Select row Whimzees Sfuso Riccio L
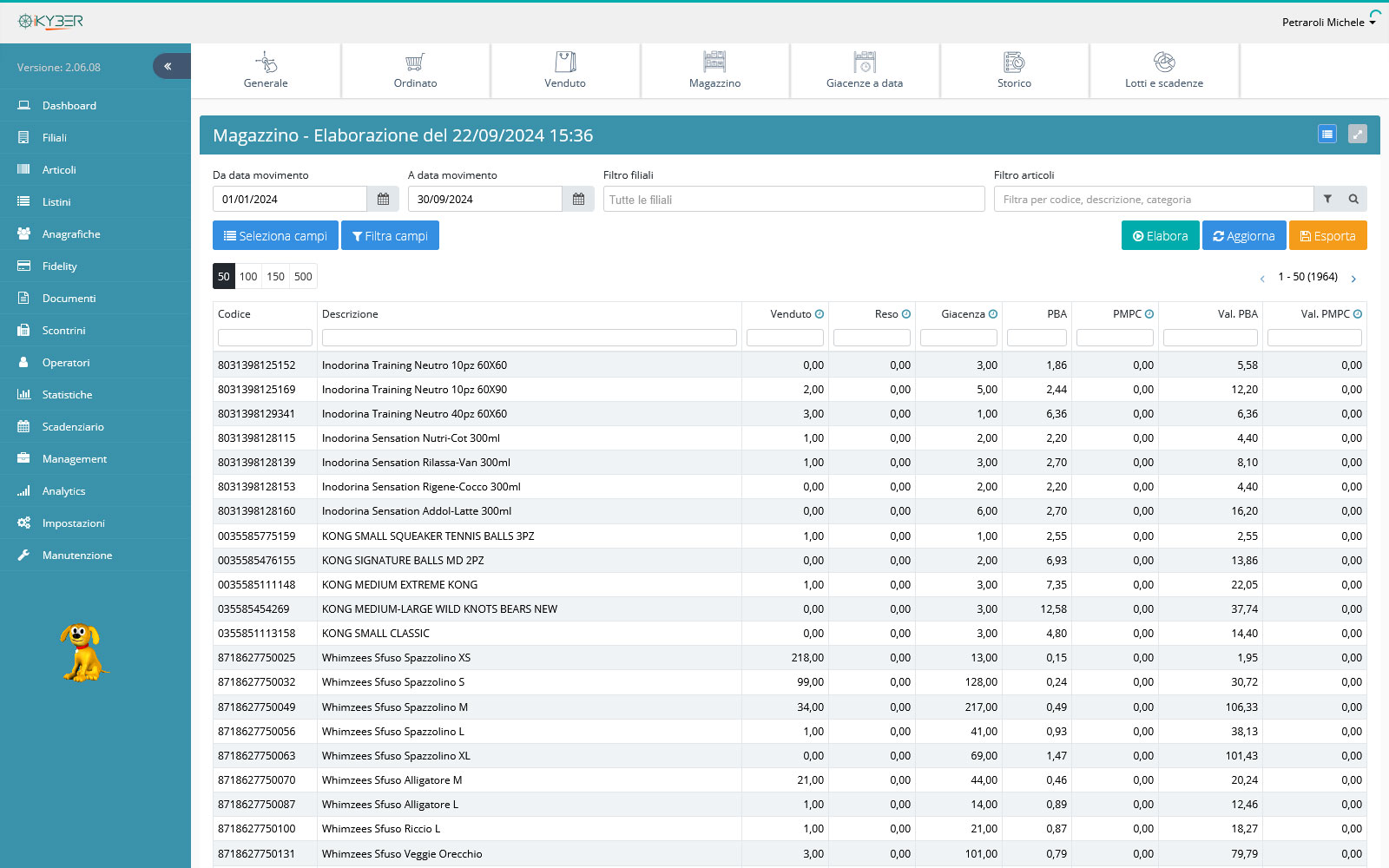 pos(790,828)
